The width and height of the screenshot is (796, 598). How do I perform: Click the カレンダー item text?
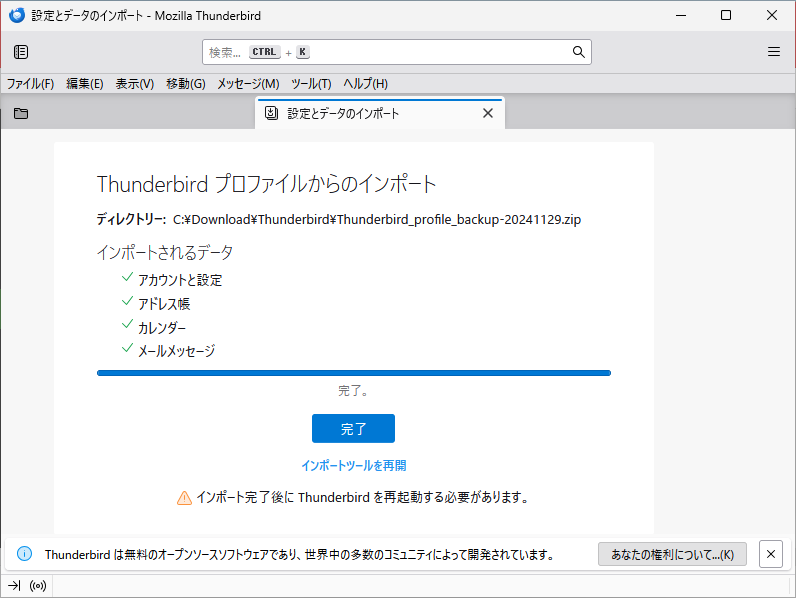(x=162, y=327)
